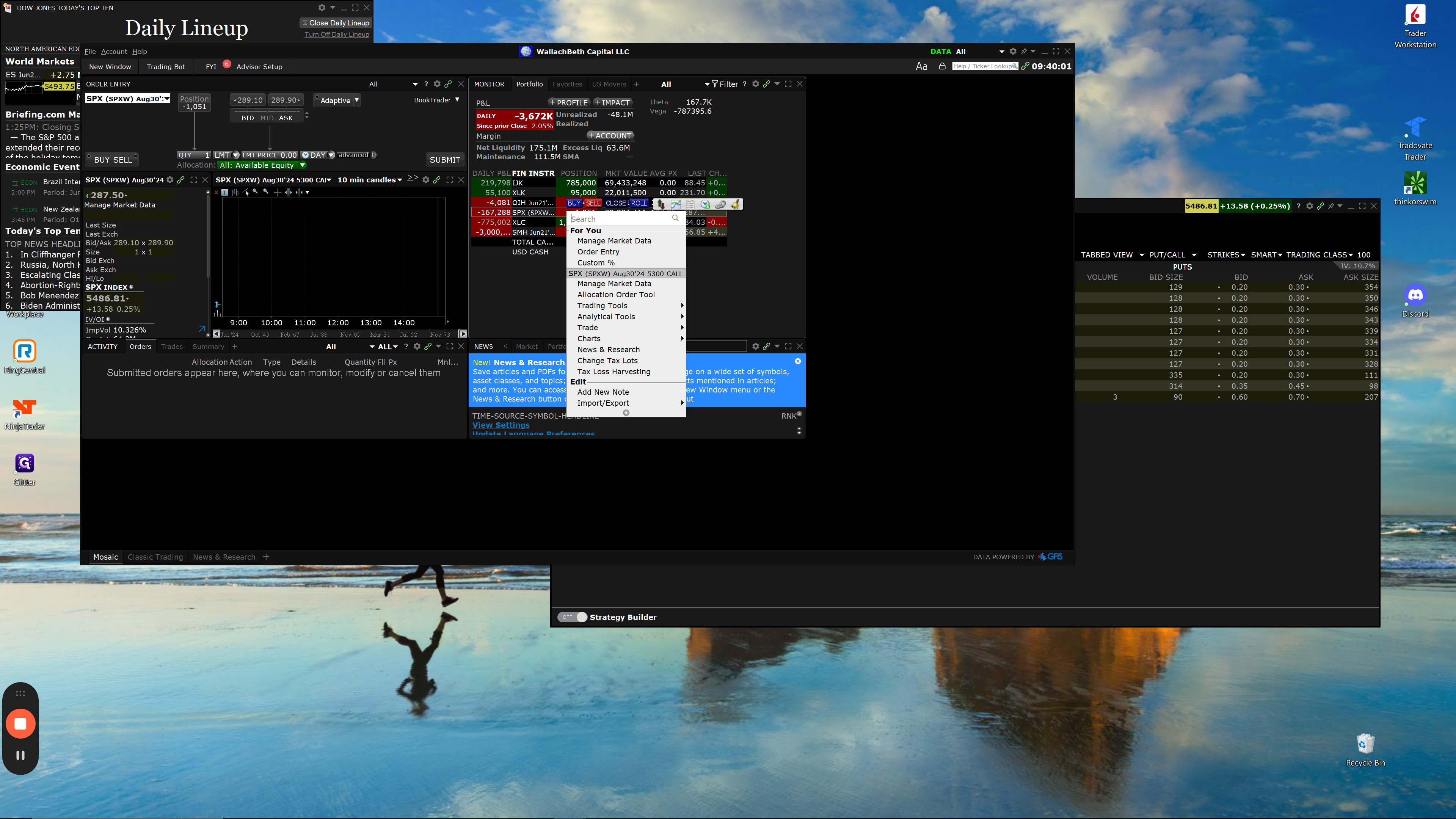1456x819 pixels.
Task: Click magnifier icon in context menu search
Action: click(675, 218)
